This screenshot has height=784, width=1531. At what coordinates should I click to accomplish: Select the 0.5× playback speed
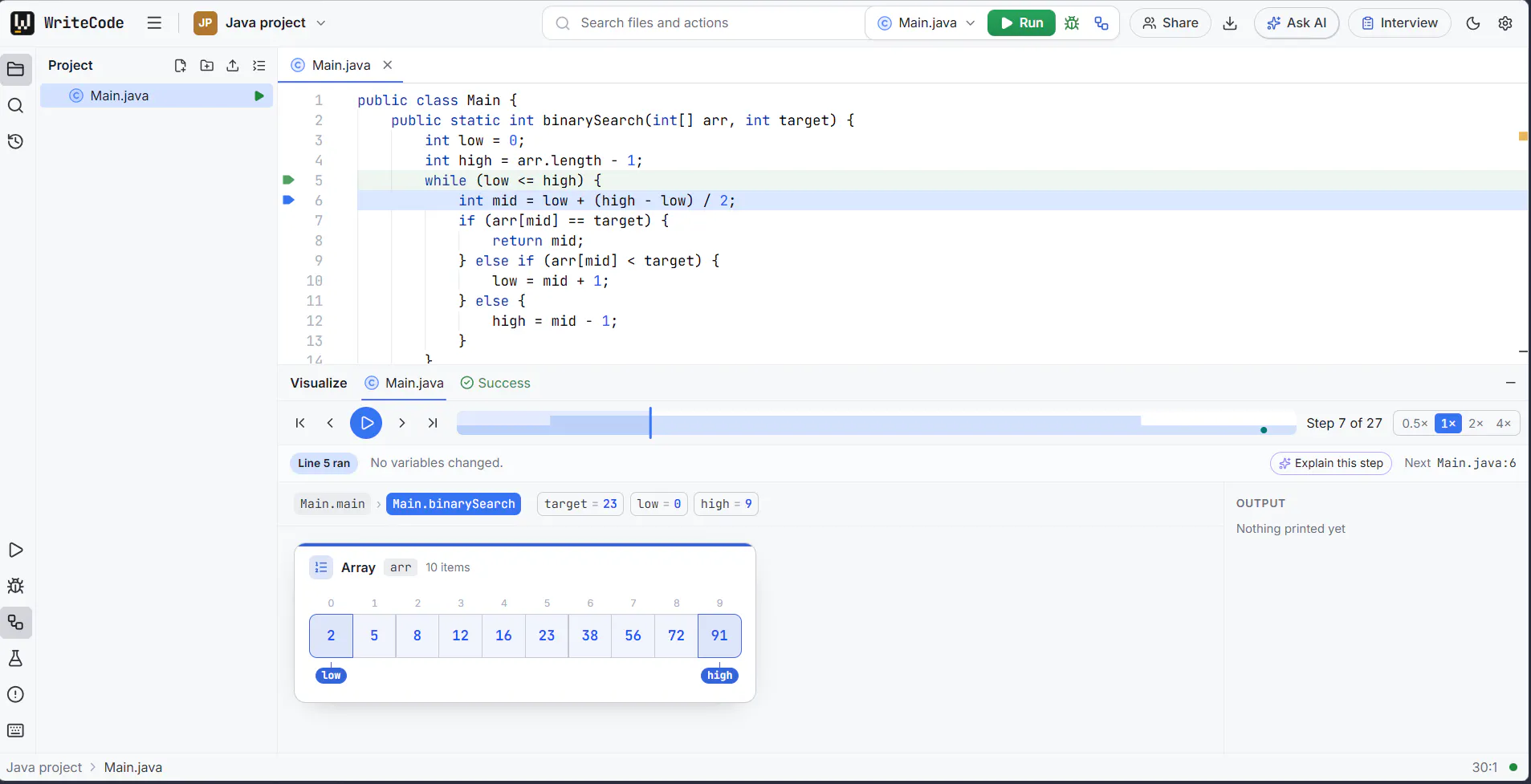click(1415, 423)
